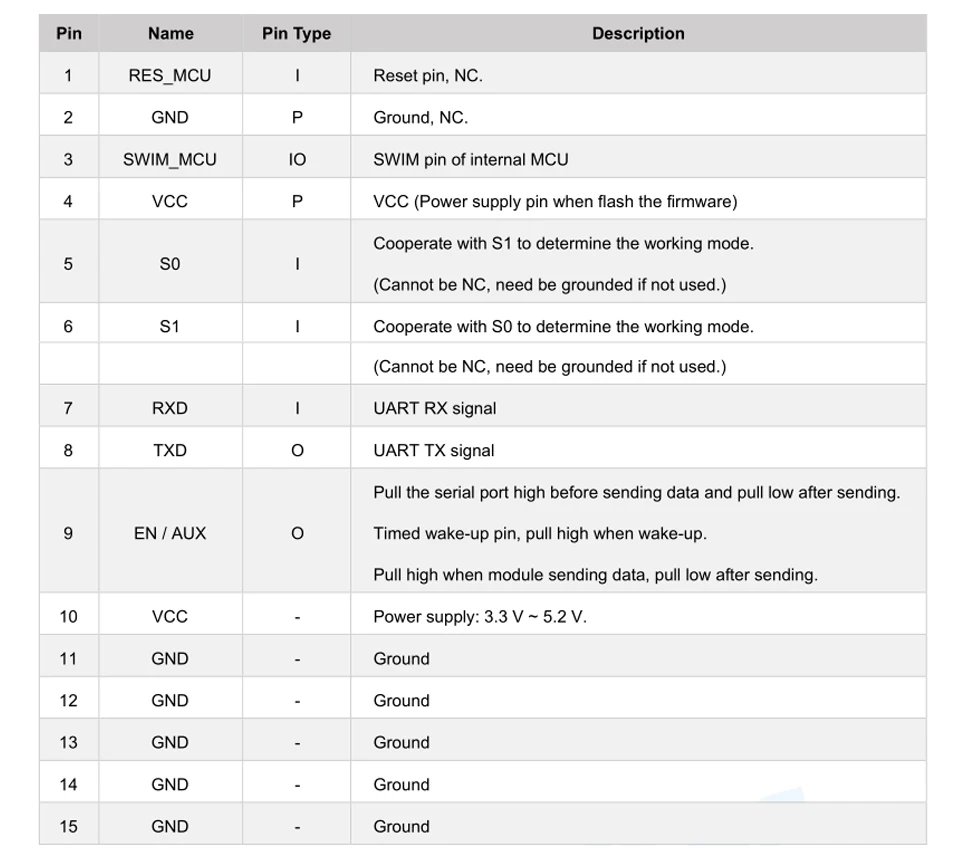Image resolution: width=960 pixels, height=856 pixels.
Task: Select the RES_MCU name cell
Action: pos(170,75)
